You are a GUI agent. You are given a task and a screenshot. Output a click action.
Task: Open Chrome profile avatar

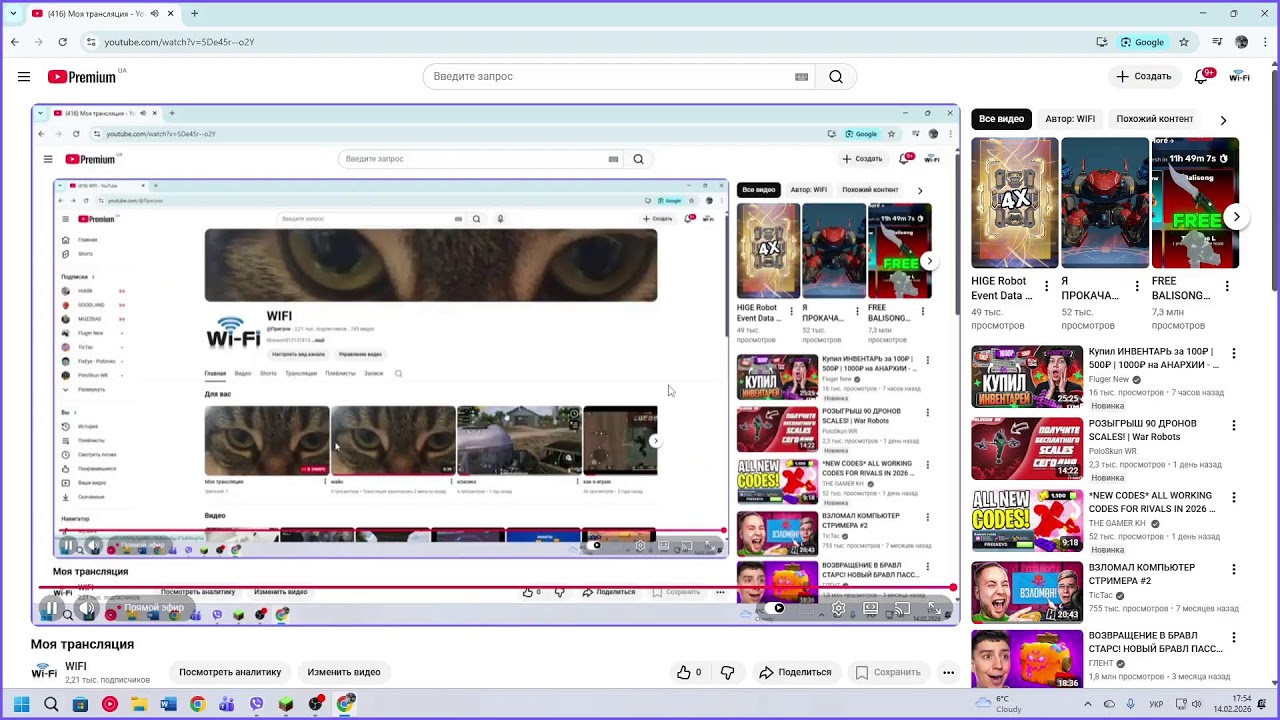pos(1242,42)
